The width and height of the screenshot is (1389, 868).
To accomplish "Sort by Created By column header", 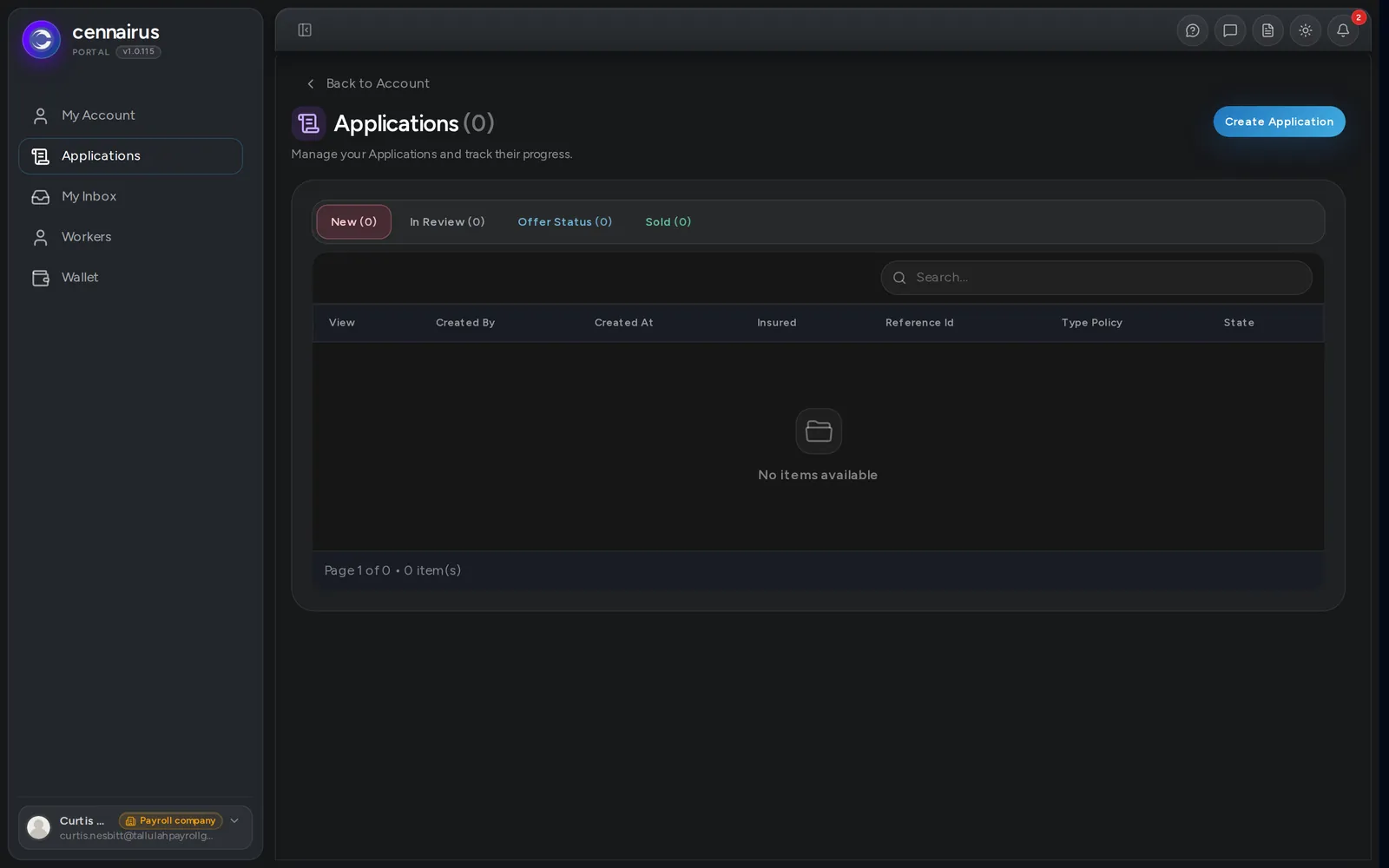I will [465, 323].
